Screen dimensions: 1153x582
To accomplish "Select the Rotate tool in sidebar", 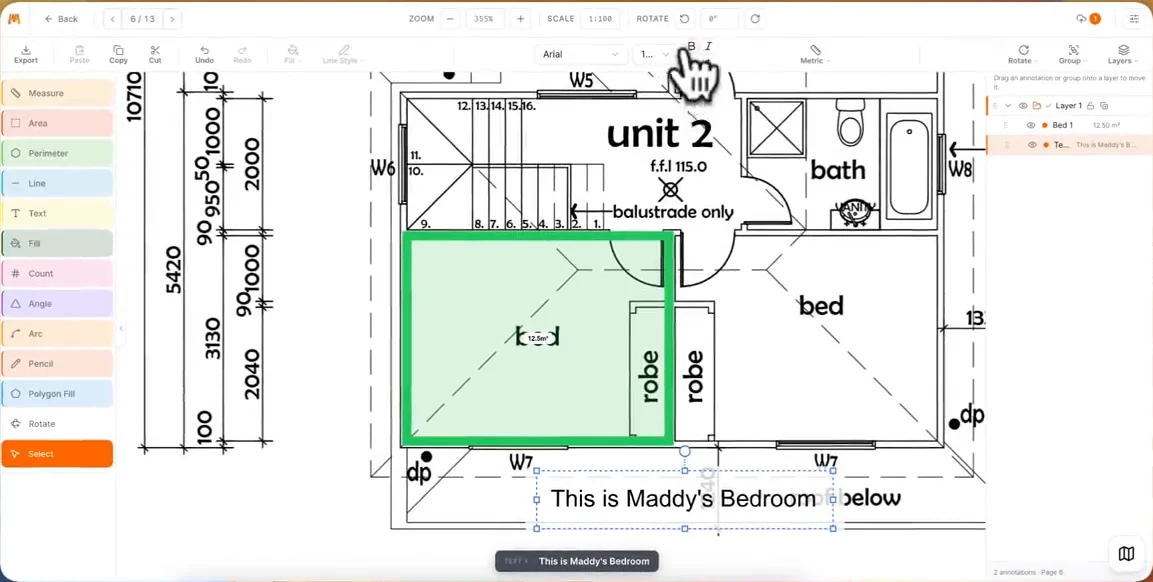I will click(x=57, y=424).
